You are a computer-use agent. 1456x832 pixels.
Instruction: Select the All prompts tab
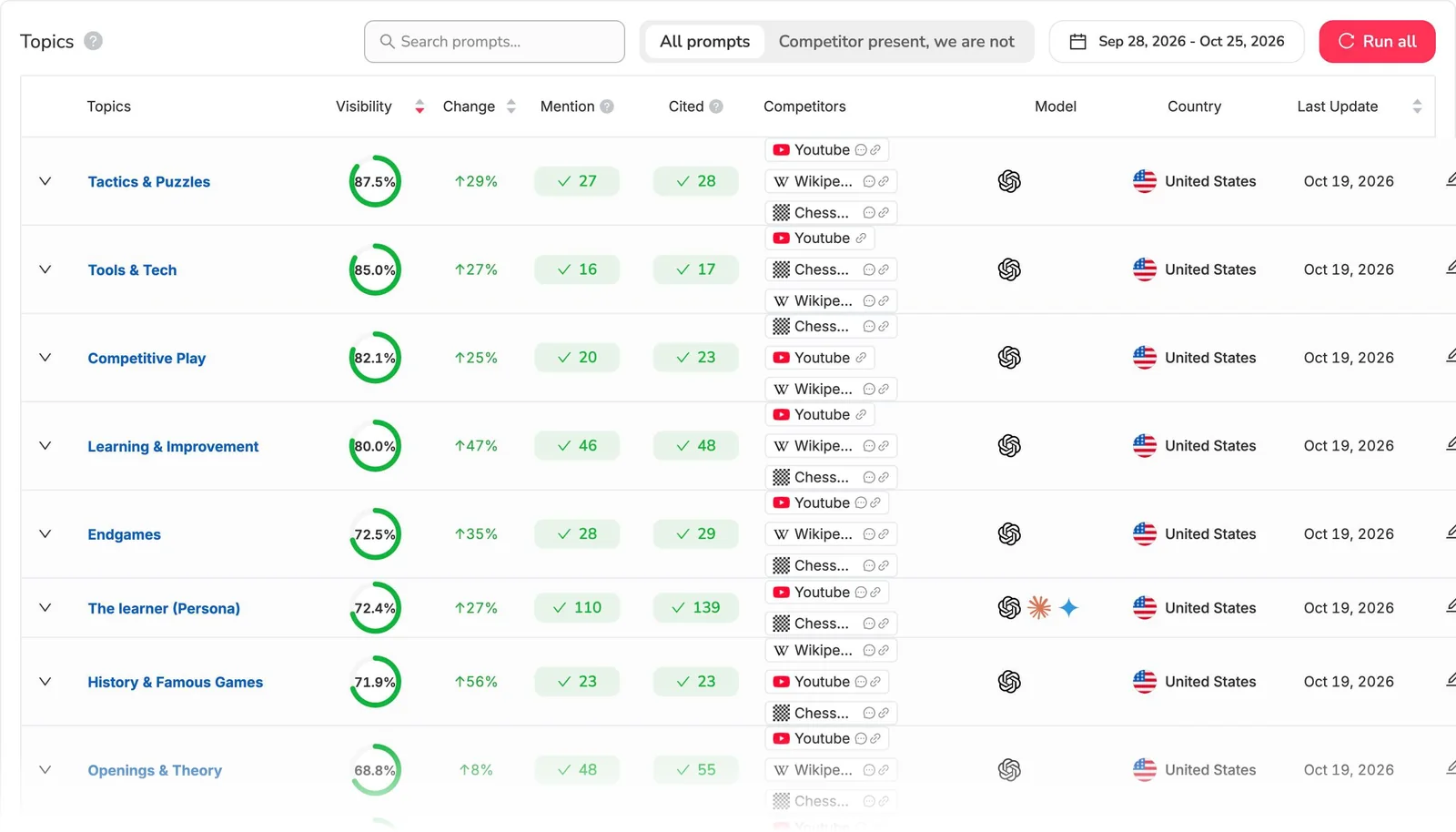[x=704, y=42]
